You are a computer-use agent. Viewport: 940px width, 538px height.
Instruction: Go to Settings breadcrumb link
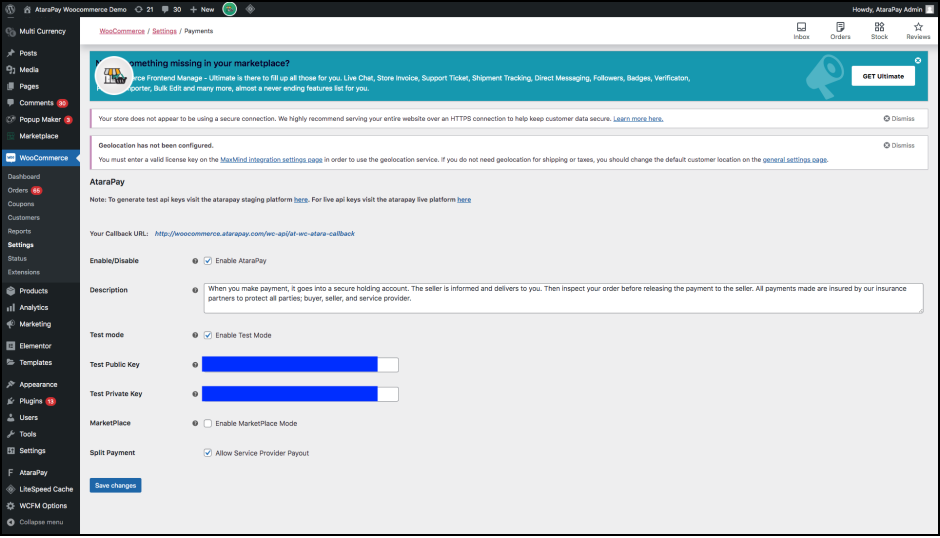point(164,31)
